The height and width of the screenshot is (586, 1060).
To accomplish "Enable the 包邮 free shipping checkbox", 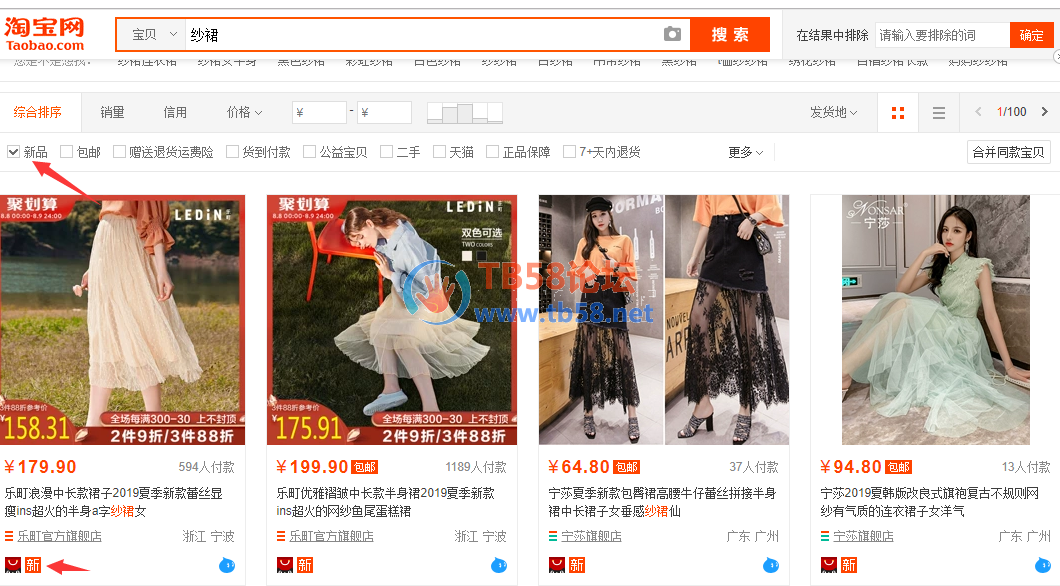I will point(67,152).
